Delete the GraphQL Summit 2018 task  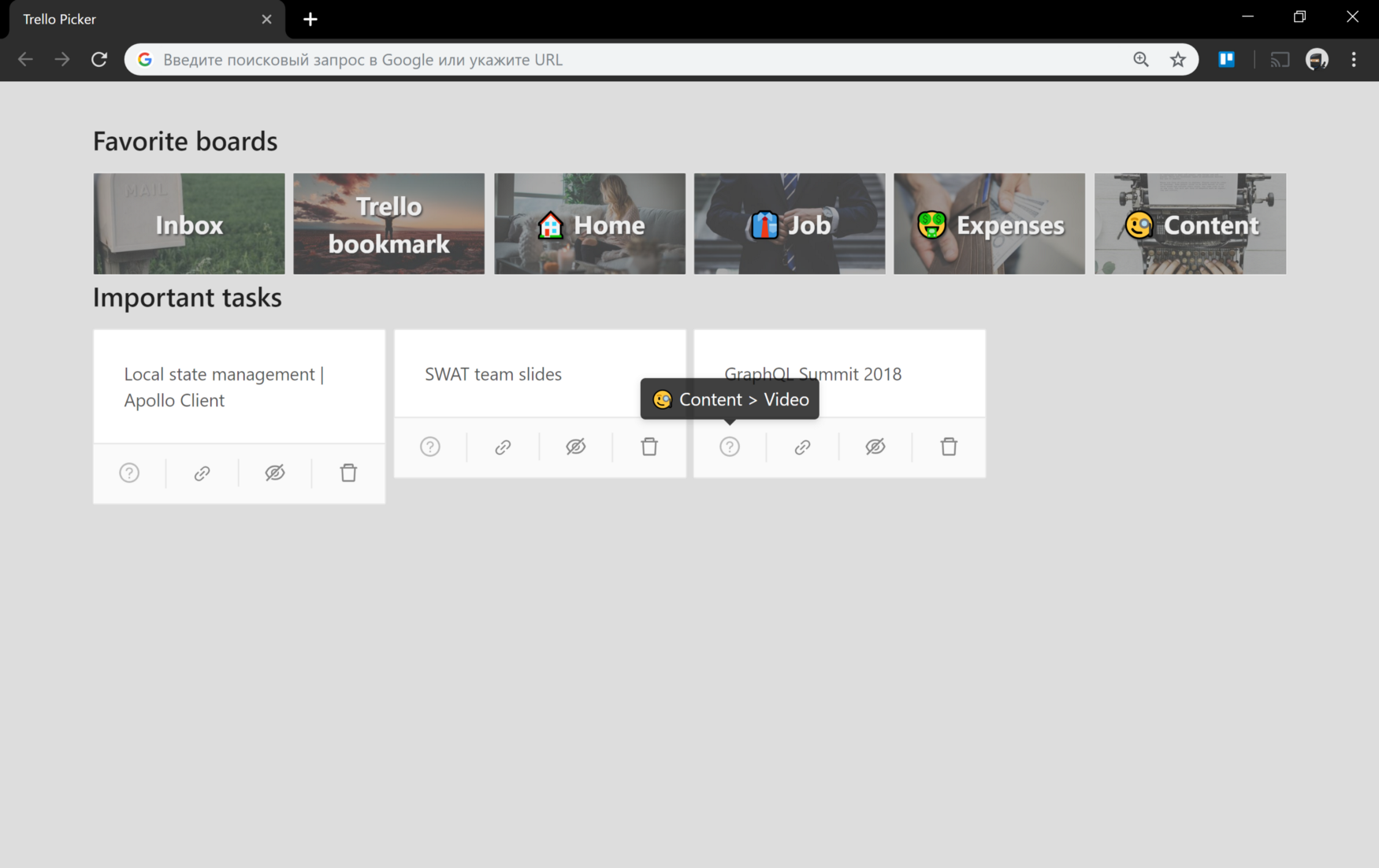tap(949, 447)
